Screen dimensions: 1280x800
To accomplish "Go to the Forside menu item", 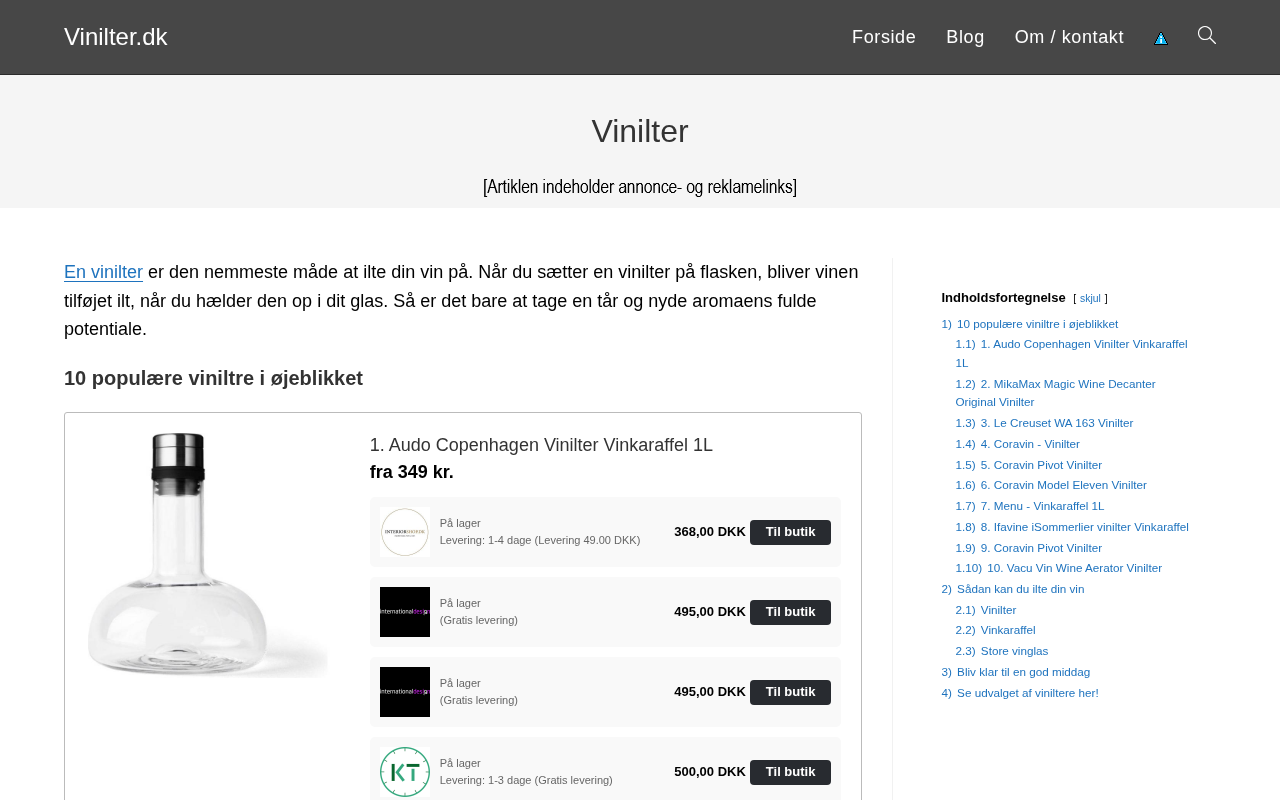I will coord(884,37).
